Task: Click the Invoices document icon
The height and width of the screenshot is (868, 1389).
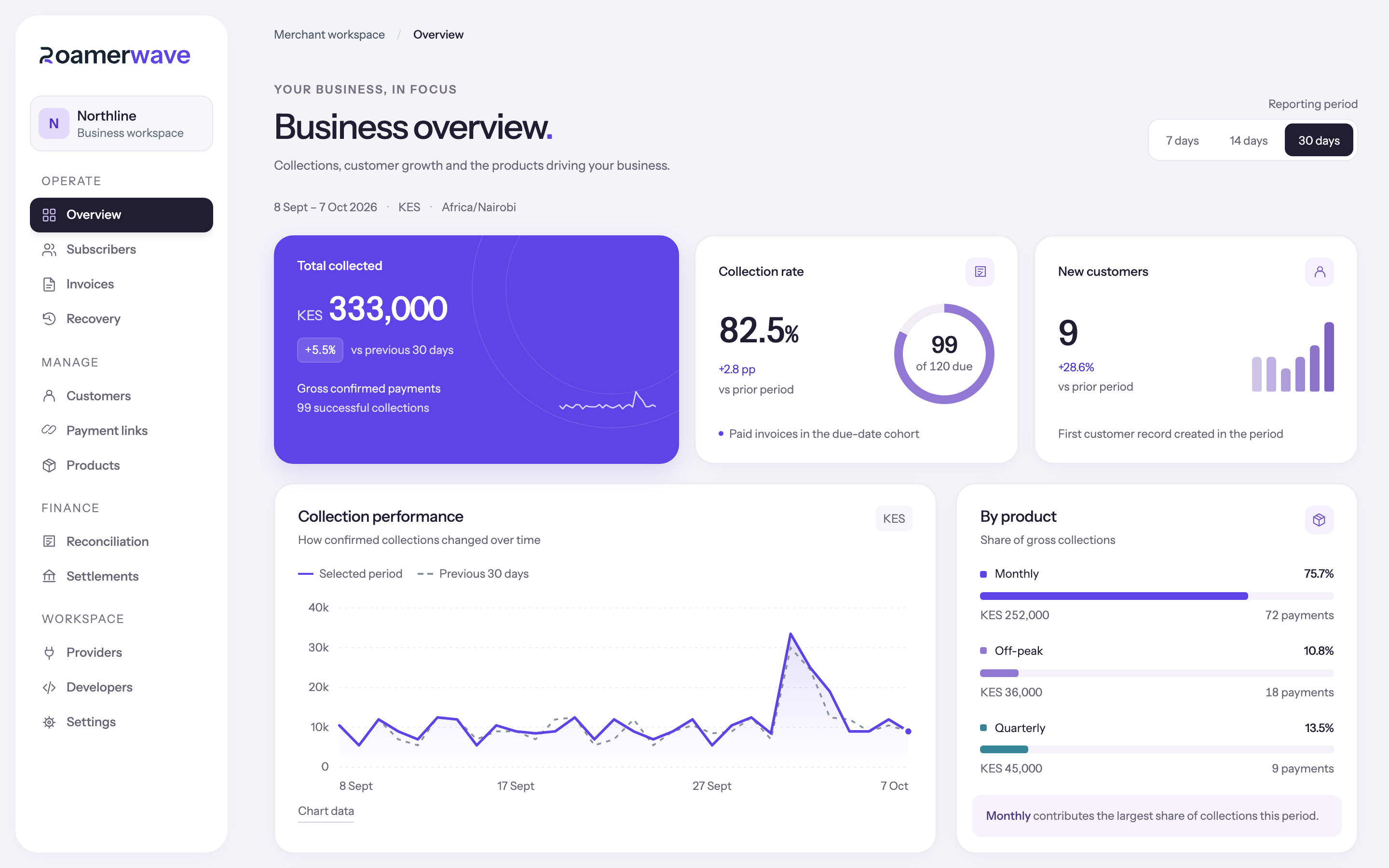Action: [49, 284]
